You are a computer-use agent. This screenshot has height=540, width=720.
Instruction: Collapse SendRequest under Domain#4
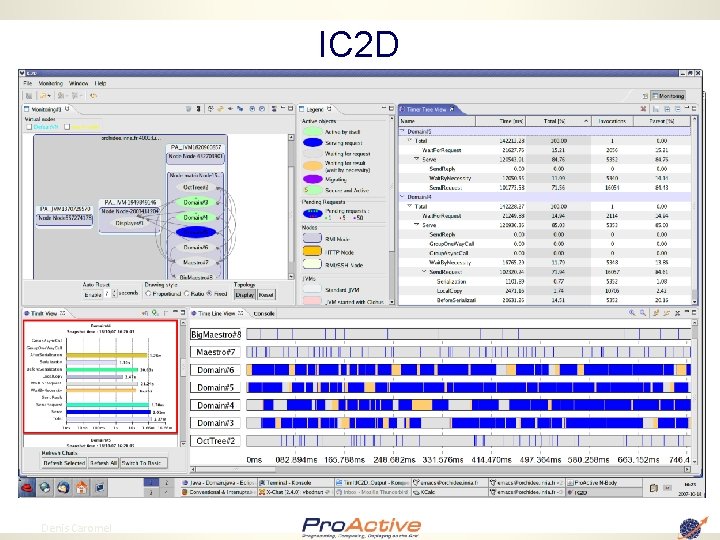(x=424, y=272)
